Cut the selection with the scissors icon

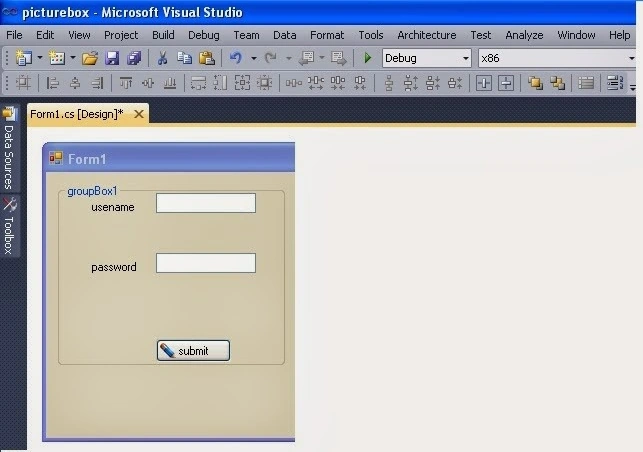[x=162, y=58]
